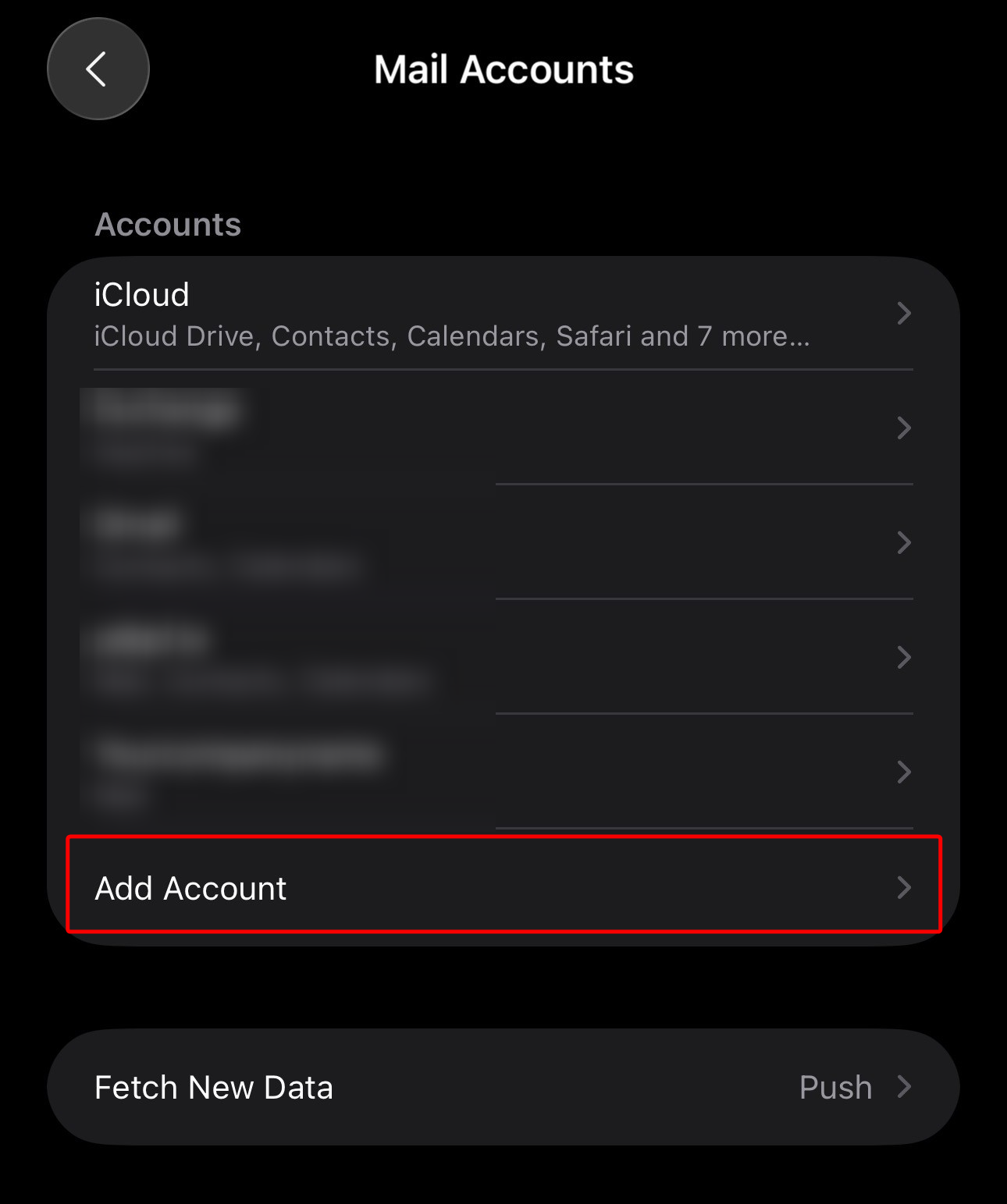Click the chevron next to Push

pyautogui.click(x=904, y=1086)
